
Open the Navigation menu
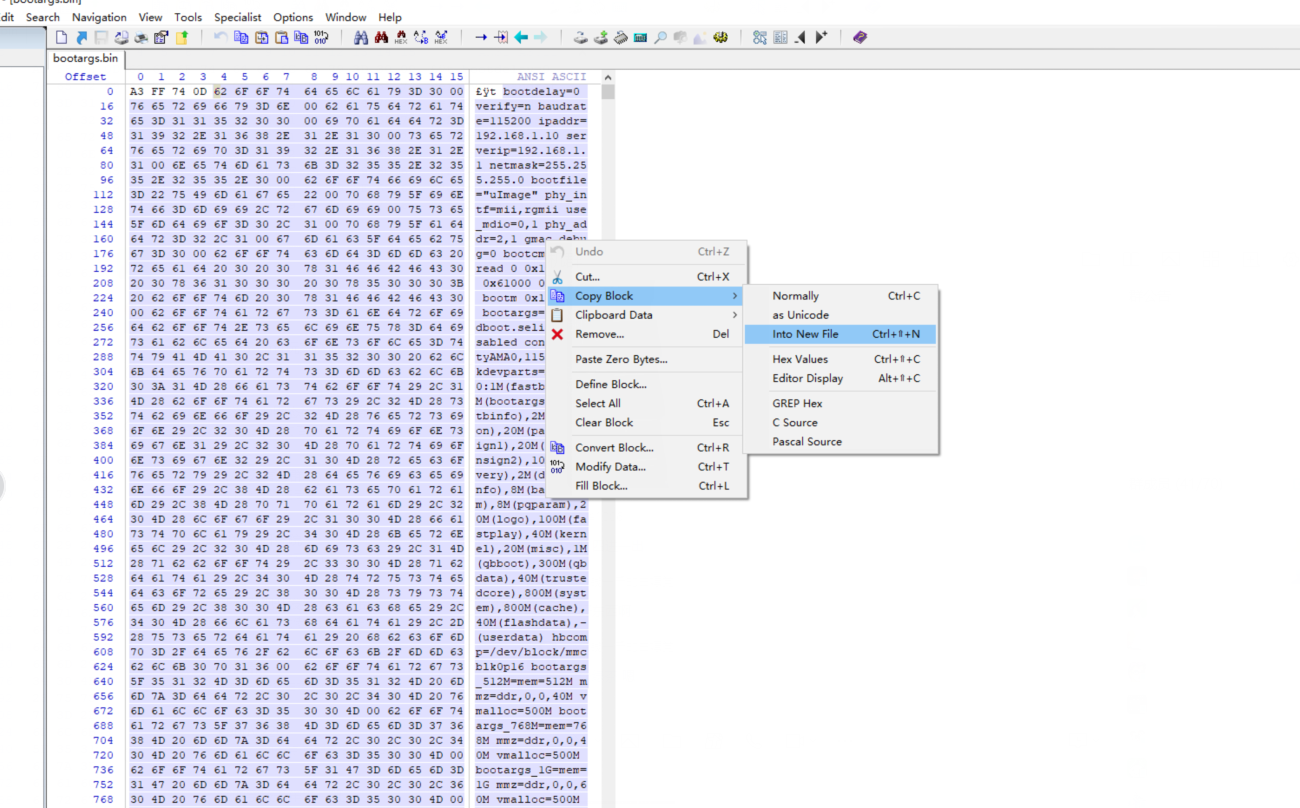[99, 17]
